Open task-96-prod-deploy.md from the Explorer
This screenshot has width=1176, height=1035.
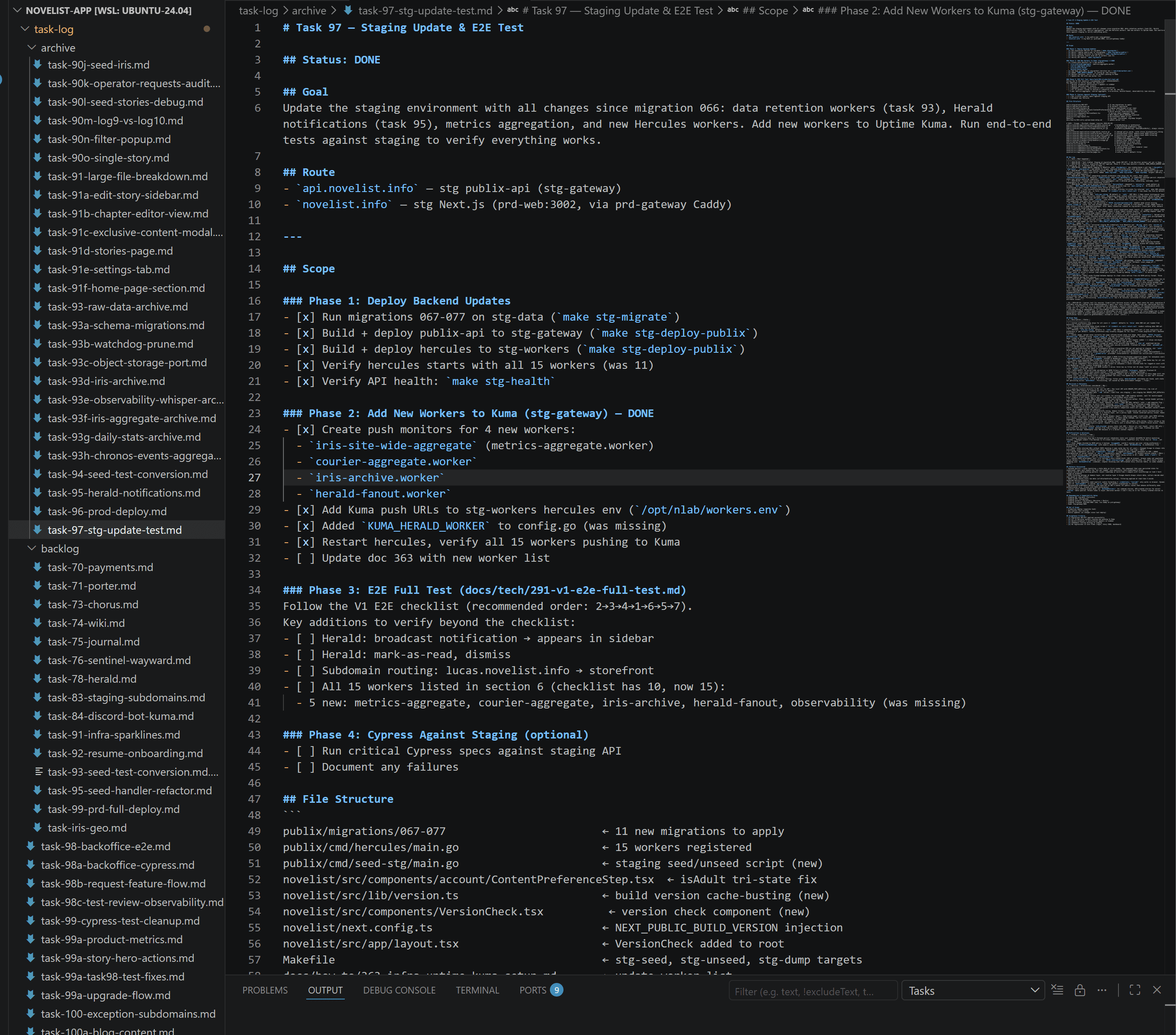click(x=107, y=511)
